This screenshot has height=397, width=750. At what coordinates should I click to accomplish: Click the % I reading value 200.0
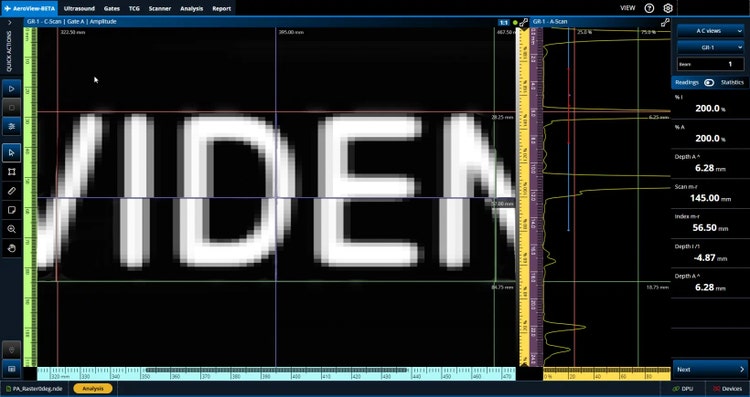coord(710,109)
